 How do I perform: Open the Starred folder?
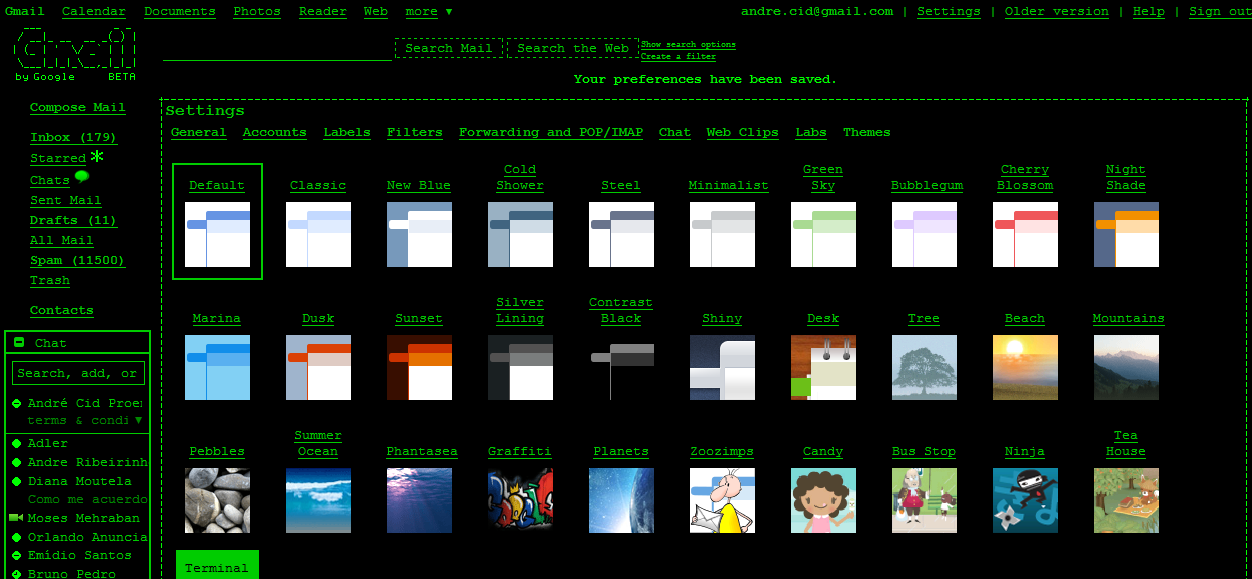coord(58,159)
